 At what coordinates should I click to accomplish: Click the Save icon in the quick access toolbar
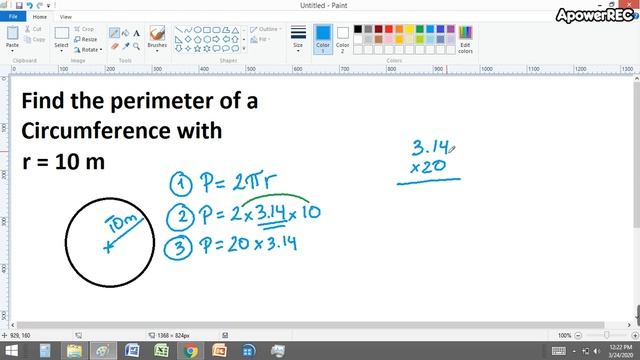(19, 5)
